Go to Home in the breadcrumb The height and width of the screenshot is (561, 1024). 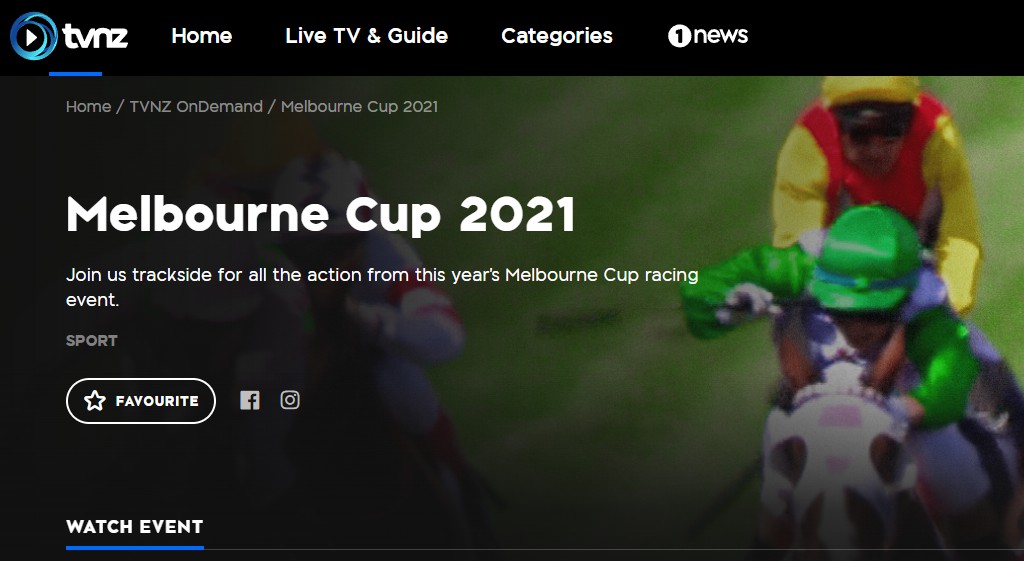pyautogui.click(x=88, y=106)
